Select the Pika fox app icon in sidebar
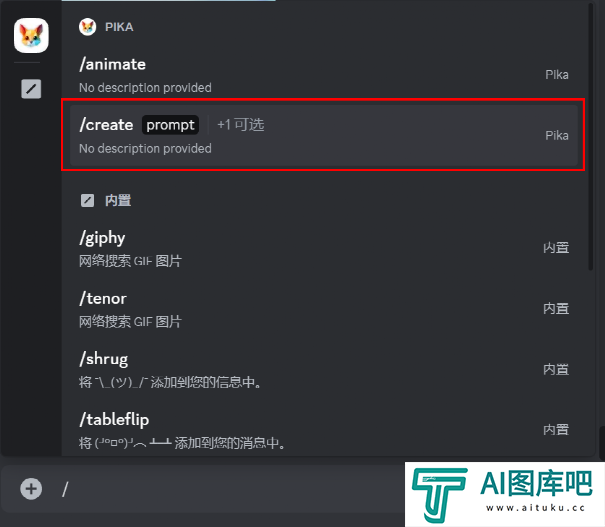This screenshot has width=605, height=527. (31, 35)
